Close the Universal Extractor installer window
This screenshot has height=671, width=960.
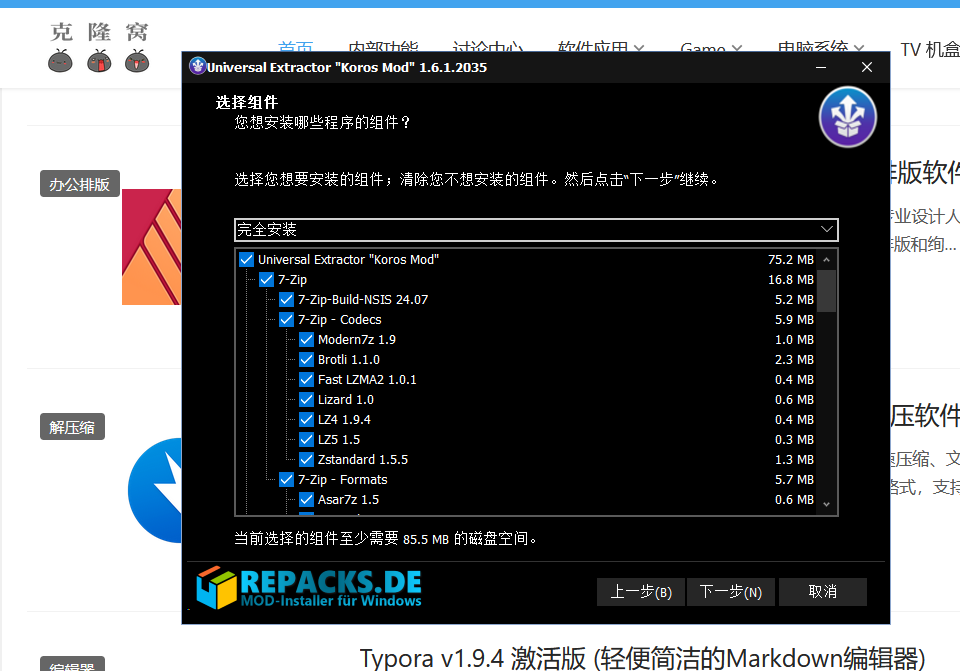click(867, 67)
